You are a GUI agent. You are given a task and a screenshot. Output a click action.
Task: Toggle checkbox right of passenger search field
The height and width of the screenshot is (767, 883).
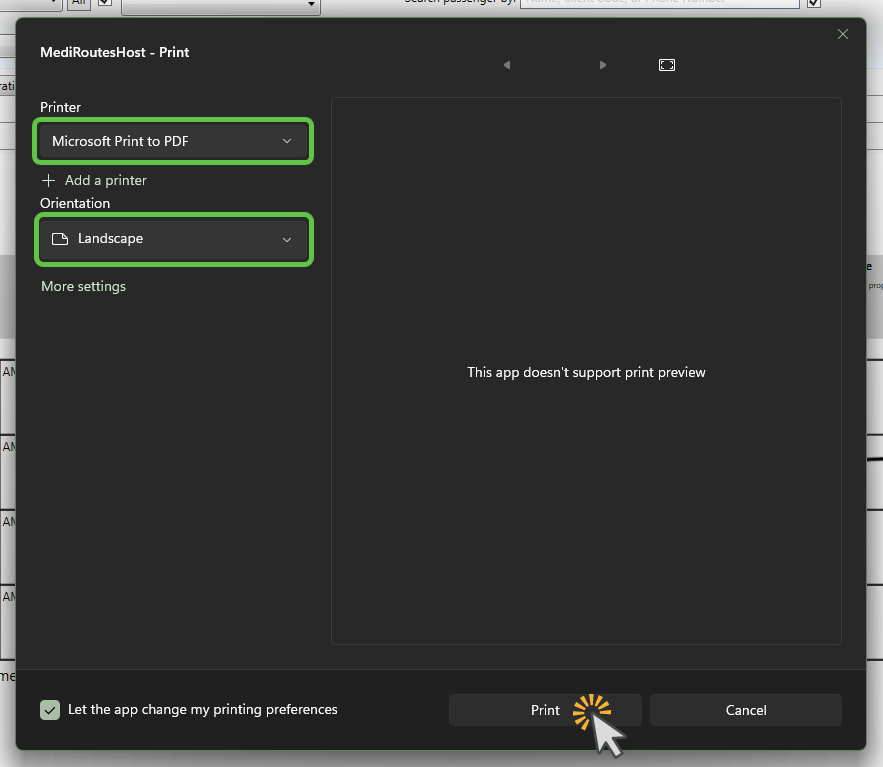pyautogui.click(x=814, y=3)
